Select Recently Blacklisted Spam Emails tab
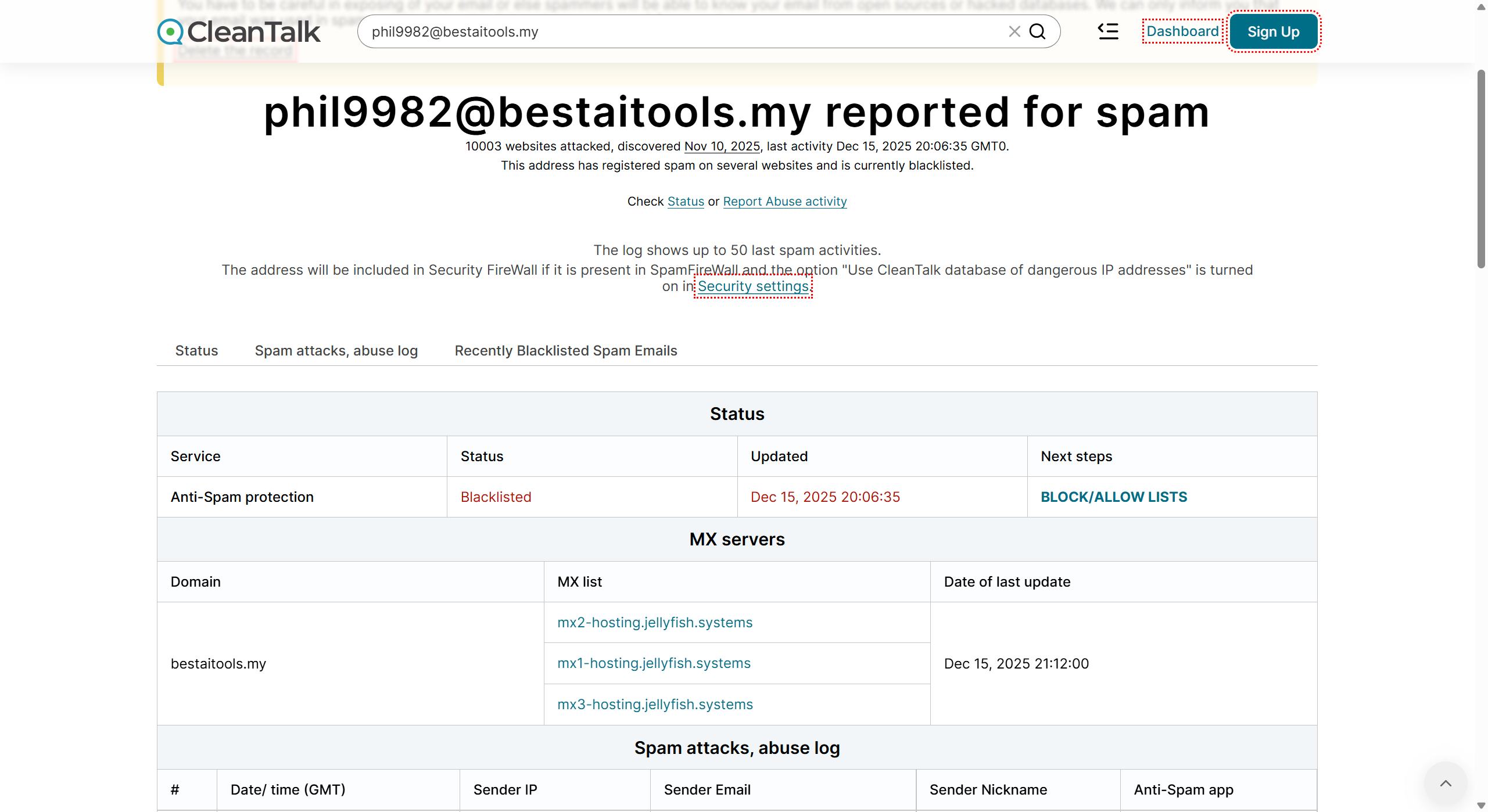Image resolution: width=1488 pixels, height=812 pixels. click(565, 350)
